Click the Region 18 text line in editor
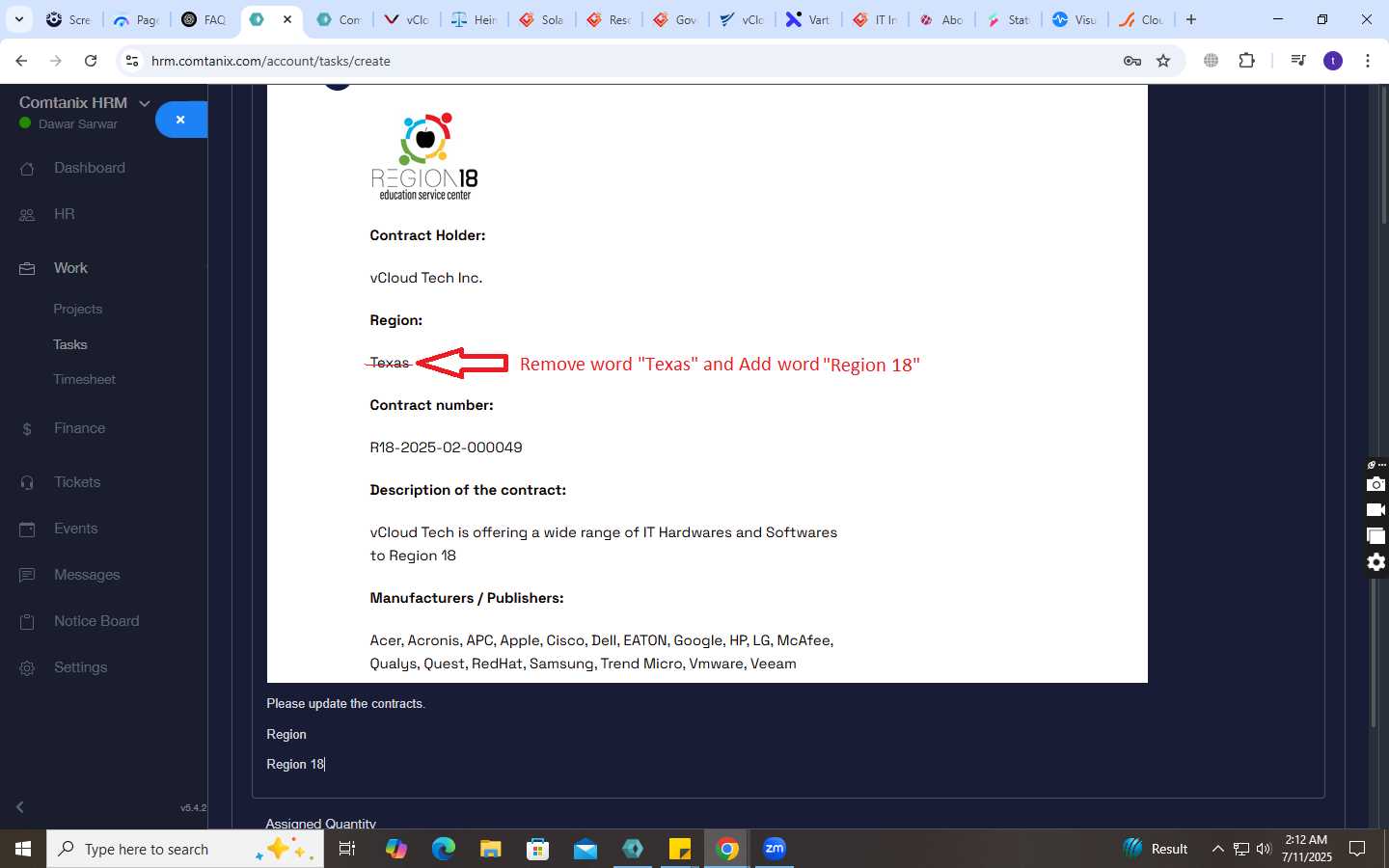1389x868 pixels. tap(295, 764)
